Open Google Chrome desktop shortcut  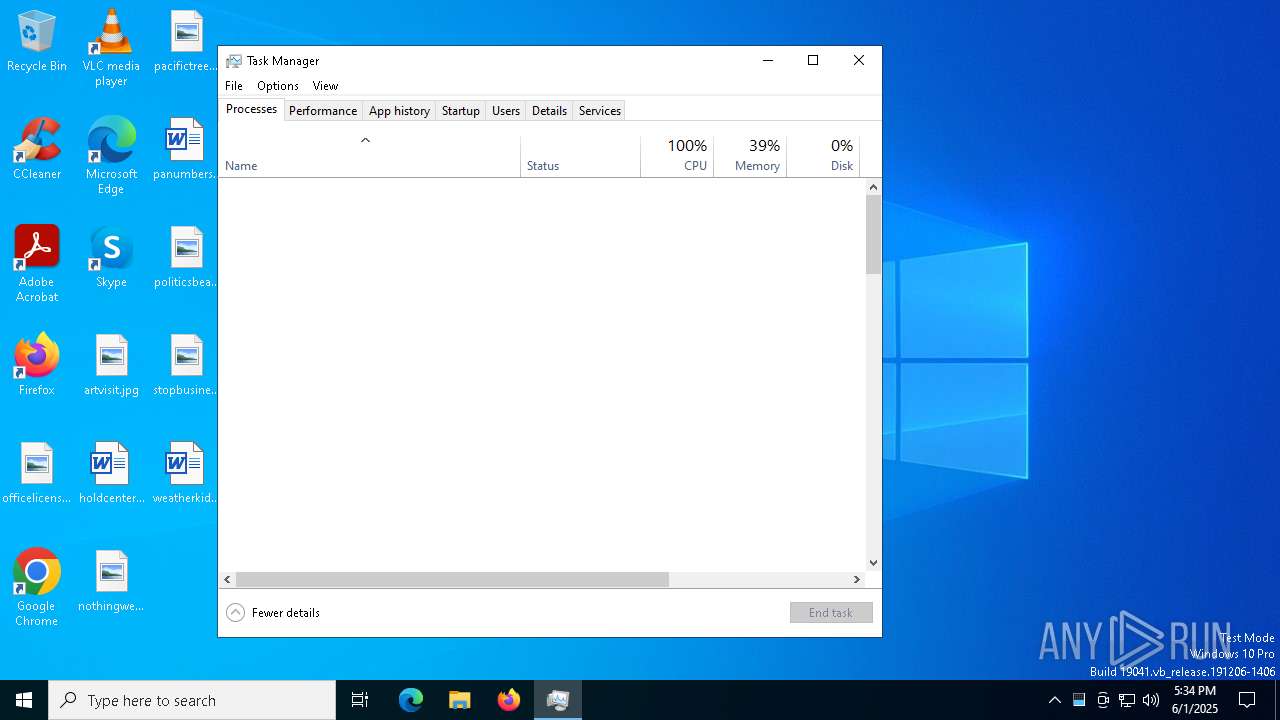(37, 588)
